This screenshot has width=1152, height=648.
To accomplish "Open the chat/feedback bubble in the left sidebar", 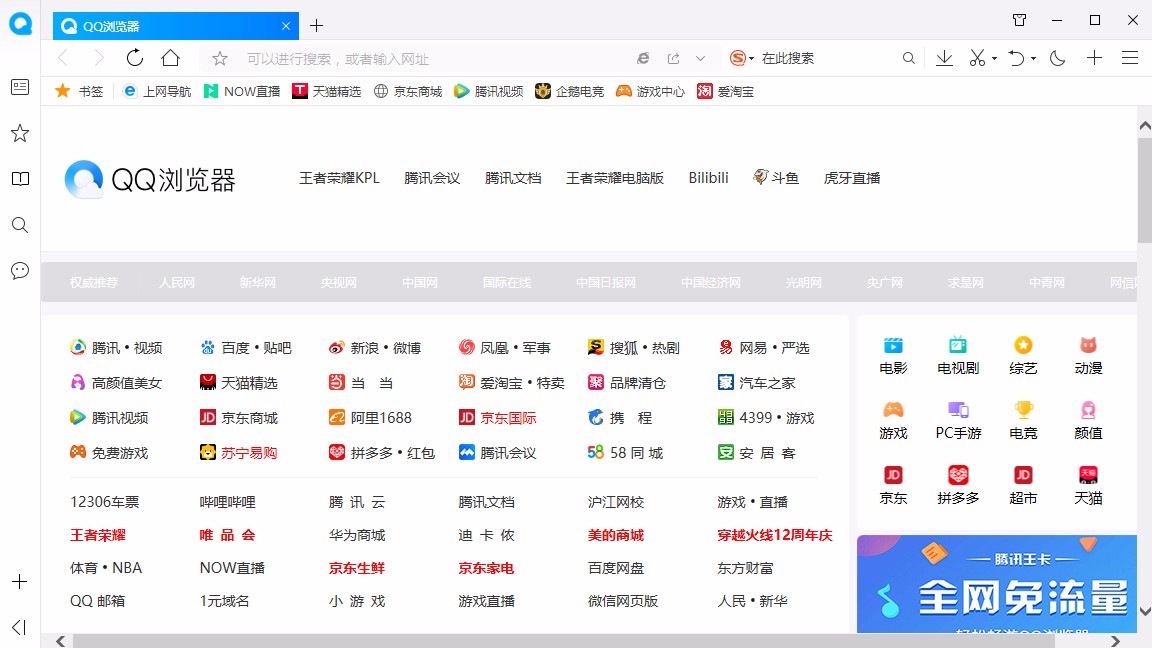I will 19,270.
